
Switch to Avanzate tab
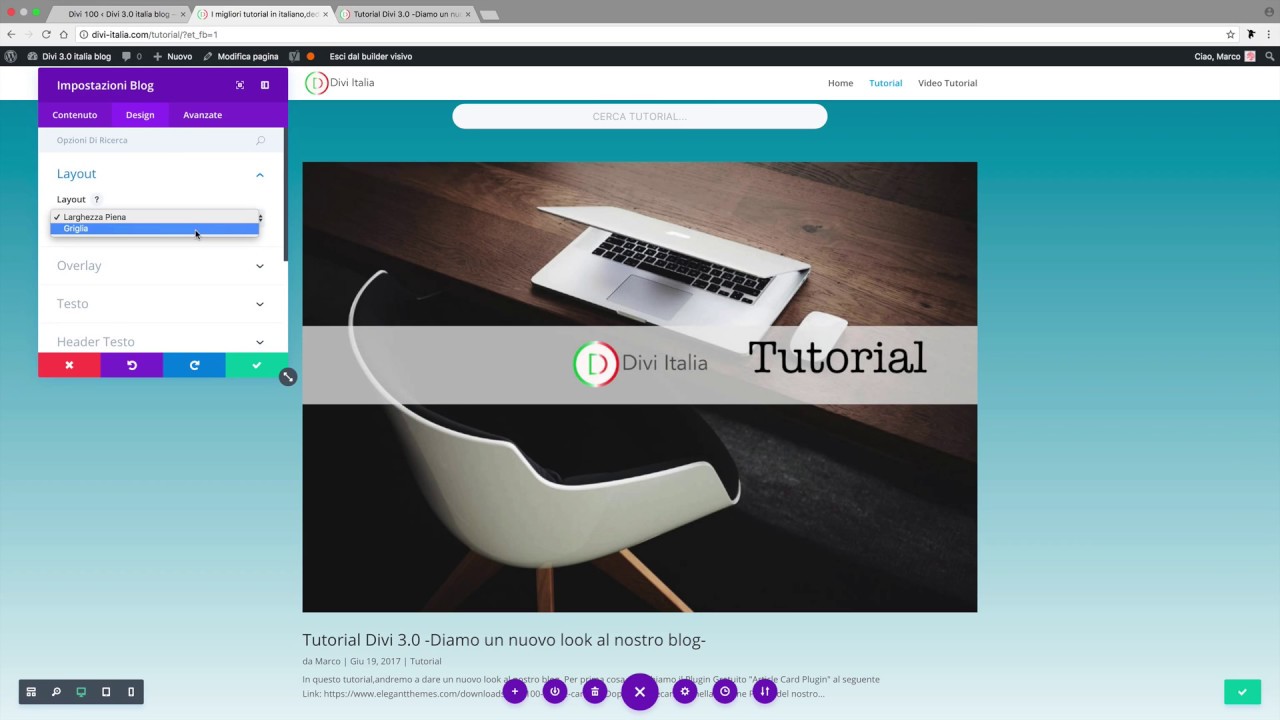[x=202, y=115]
